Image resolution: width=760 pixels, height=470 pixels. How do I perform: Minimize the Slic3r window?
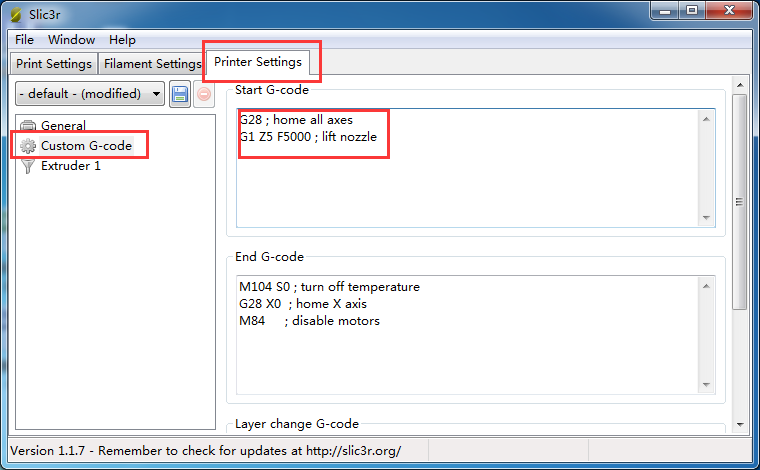tap(665, 11)
